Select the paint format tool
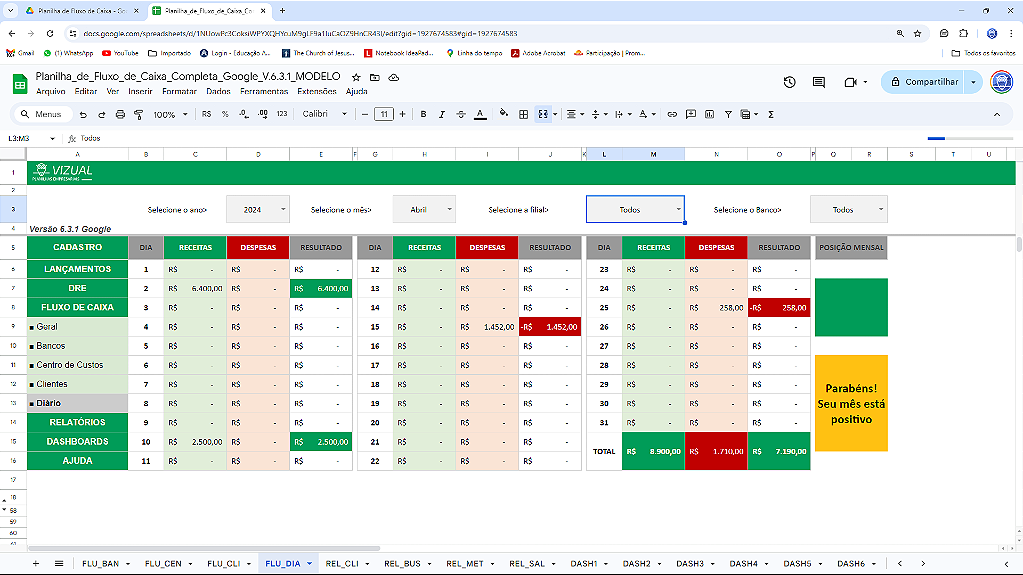 tap(138, 114)
